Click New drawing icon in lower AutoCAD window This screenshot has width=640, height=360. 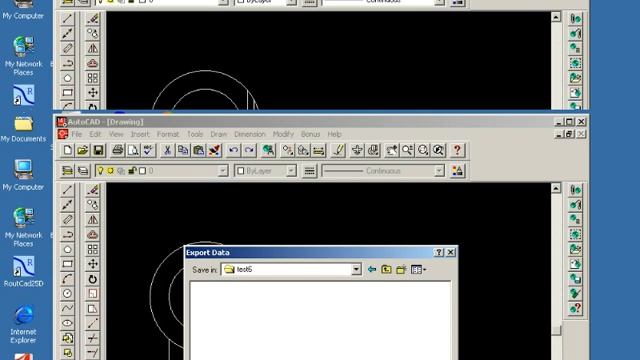click(x=67, y=150)
